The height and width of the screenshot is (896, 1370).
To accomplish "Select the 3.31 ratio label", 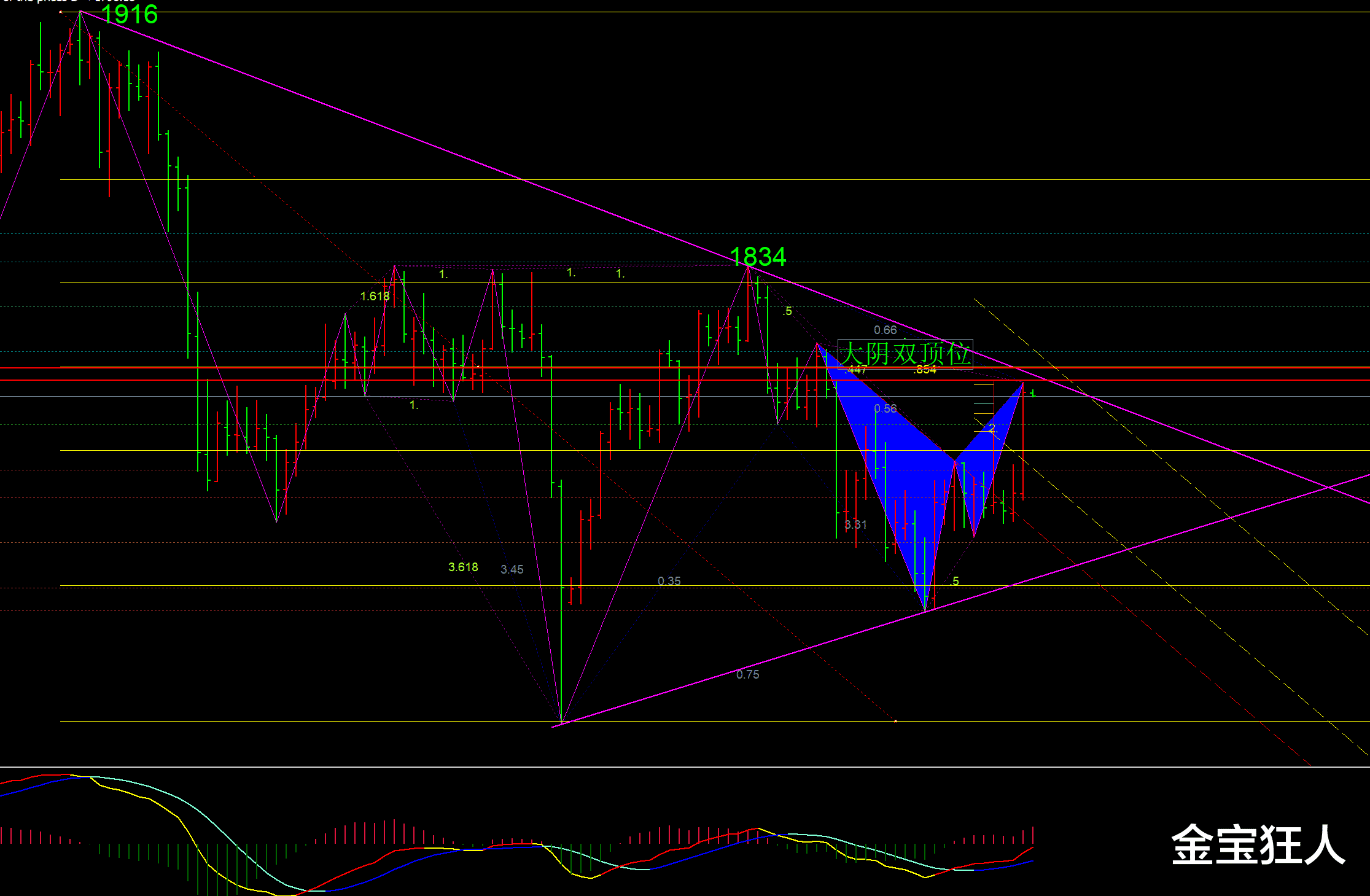I will 855,524.
